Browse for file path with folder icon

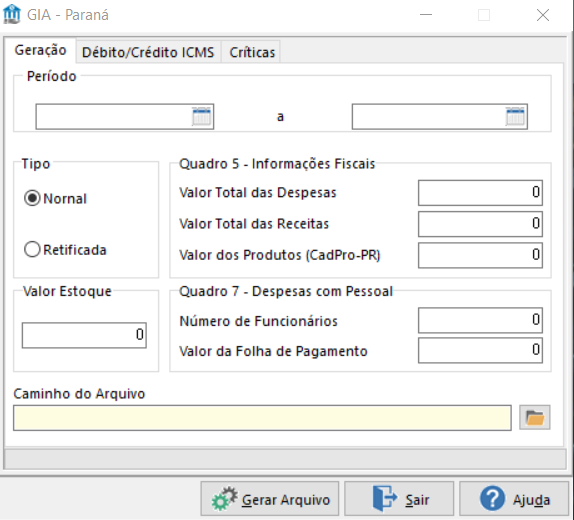(534, 417)
